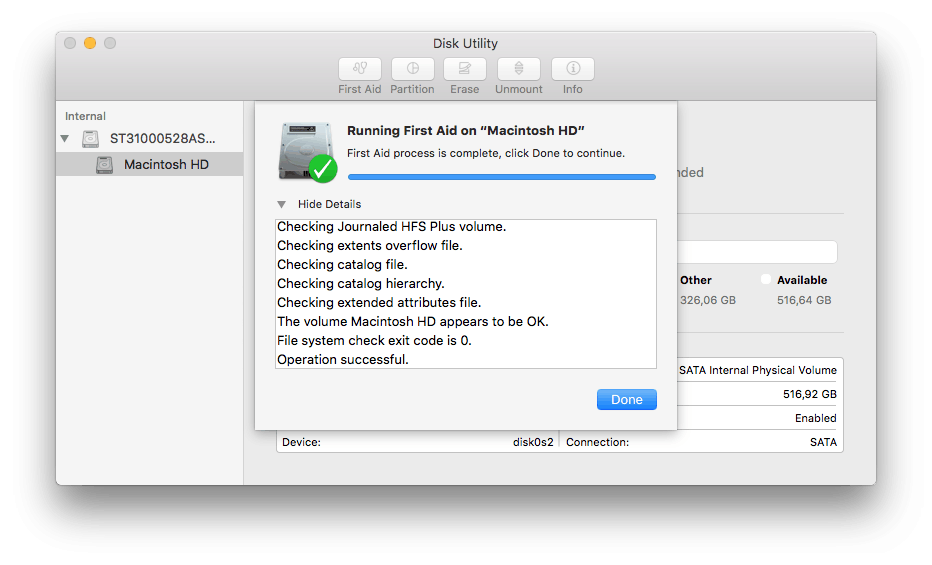Click the First Aid progress bar

click(502, 177)
